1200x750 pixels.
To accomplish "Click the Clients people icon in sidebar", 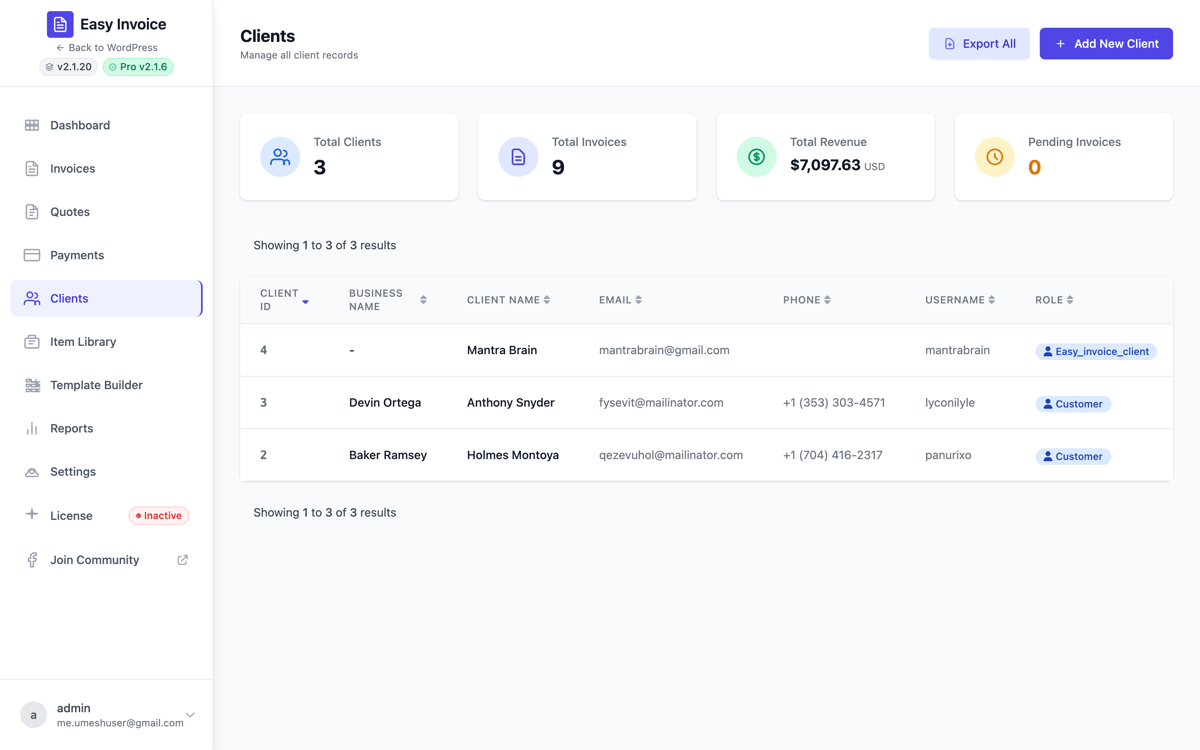I will [32, 298].
